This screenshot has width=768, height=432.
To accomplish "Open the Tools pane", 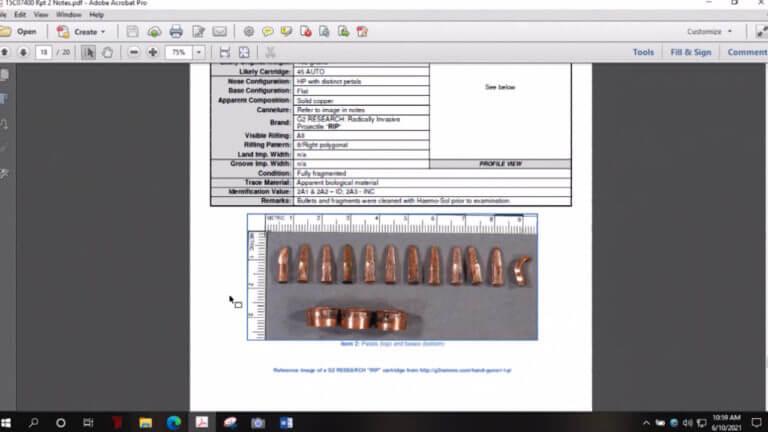I will point(643,52).
